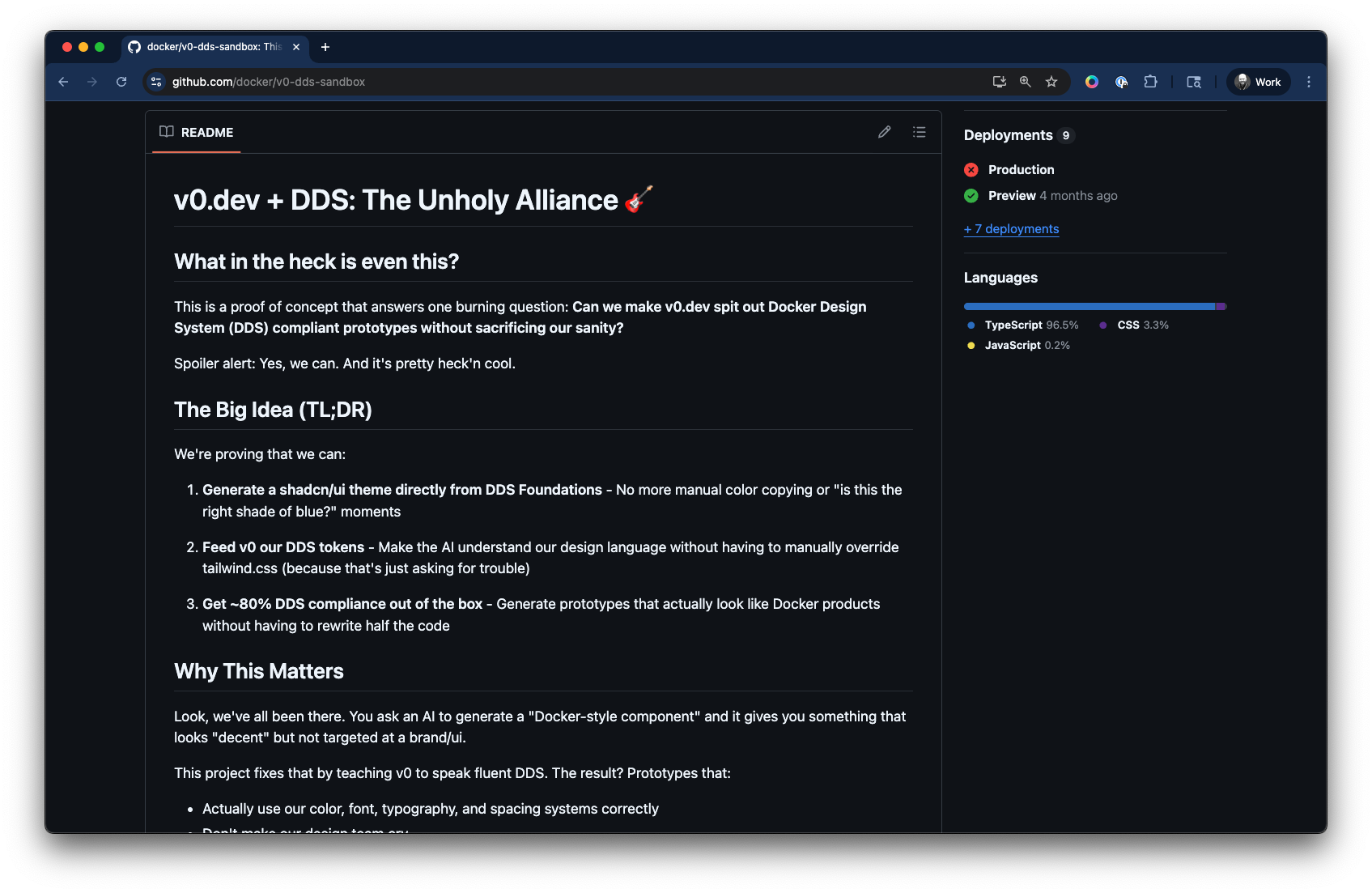The height and width of the screenshot is (893, 1372).
Task: Reload the current page
Action: 121,82
